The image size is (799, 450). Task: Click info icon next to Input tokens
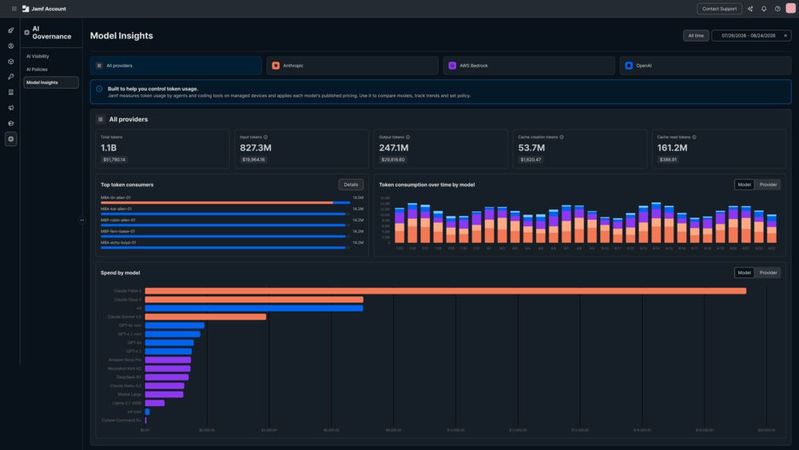tap(265, 137)
